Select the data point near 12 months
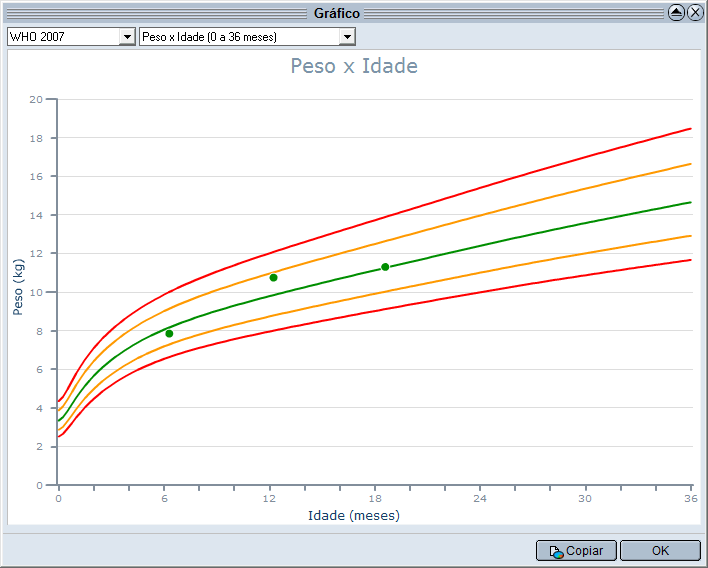 pos(273,278)
